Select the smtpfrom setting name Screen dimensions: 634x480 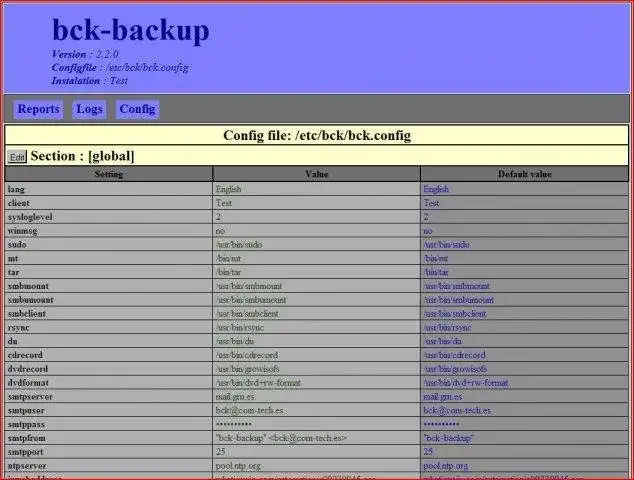coord(27,438)
